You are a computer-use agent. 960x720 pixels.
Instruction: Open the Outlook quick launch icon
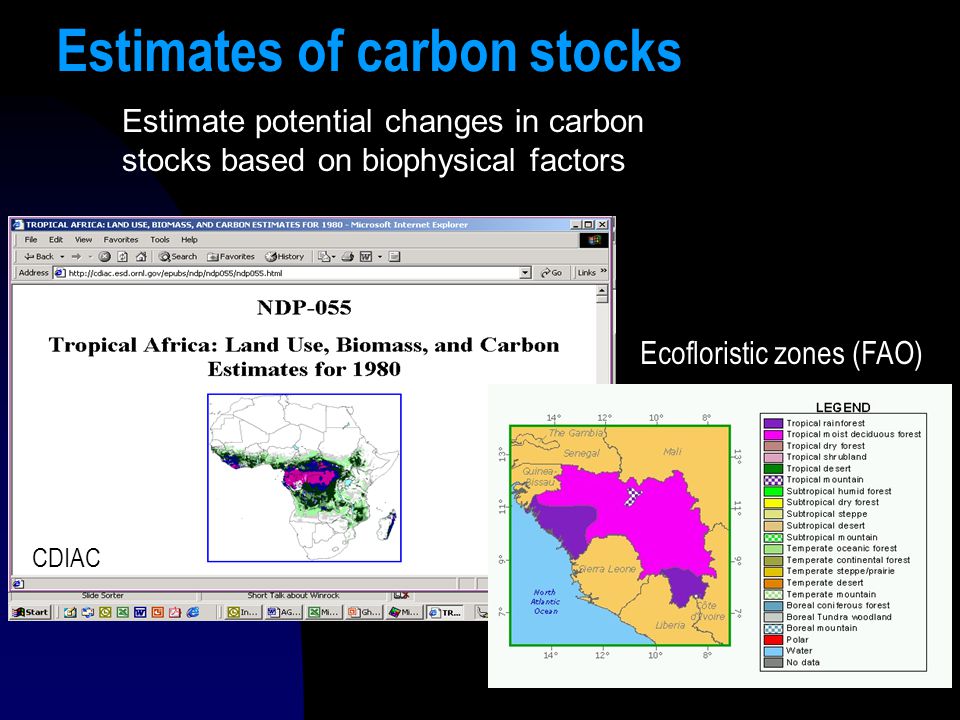click(x=105, y=612)
